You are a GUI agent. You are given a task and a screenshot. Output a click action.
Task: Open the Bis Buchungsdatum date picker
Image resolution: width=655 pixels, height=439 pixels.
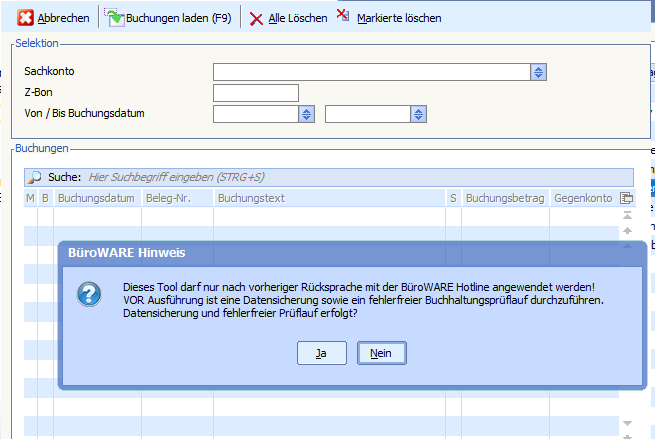pos(418,114)
